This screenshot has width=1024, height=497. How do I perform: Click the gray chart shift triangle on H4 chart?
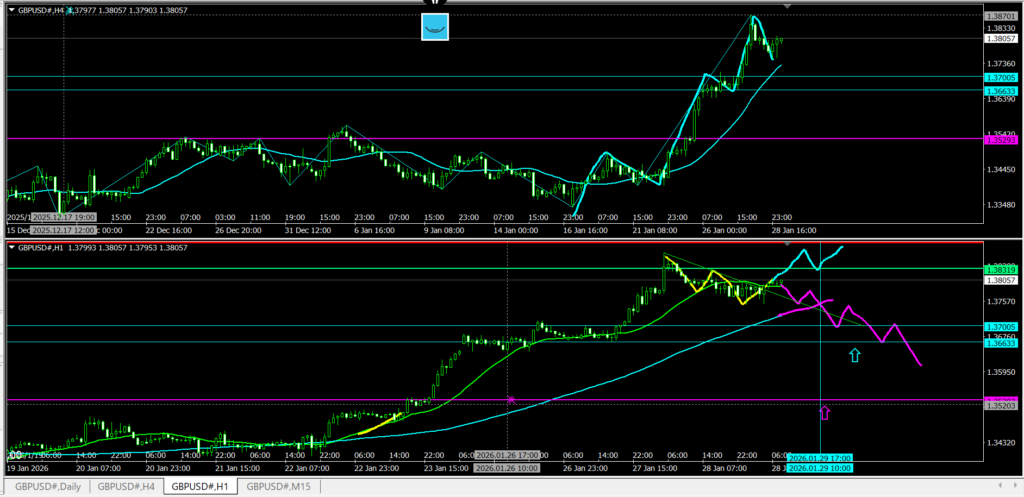click(788, 7)
